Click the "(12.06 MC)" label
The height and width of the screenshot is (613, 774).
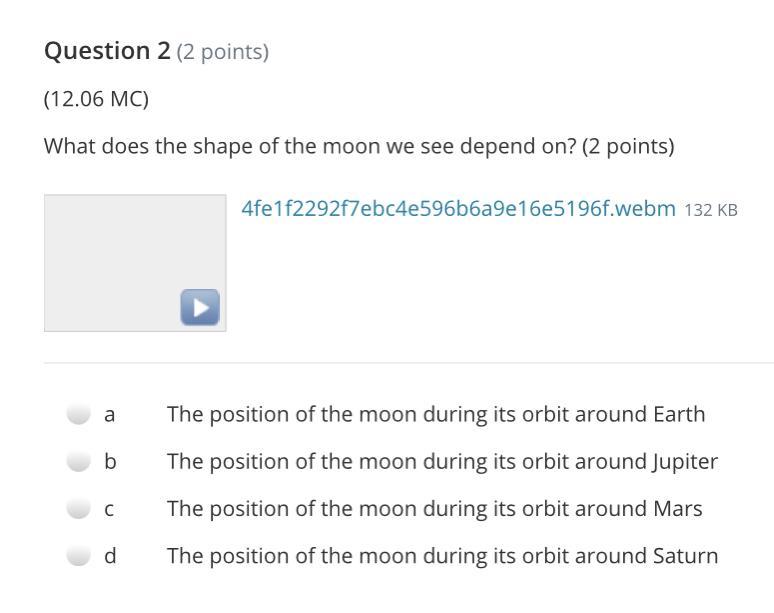pos(96,99)
